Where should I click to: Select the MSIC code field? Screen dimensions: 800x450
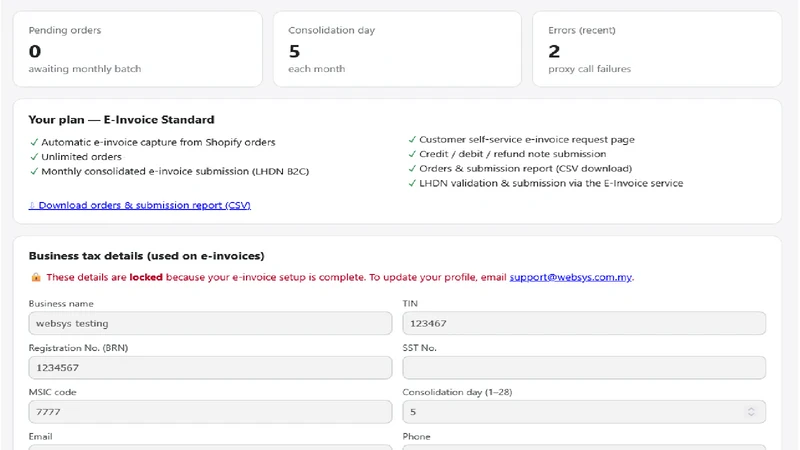[x=210, y=412]
